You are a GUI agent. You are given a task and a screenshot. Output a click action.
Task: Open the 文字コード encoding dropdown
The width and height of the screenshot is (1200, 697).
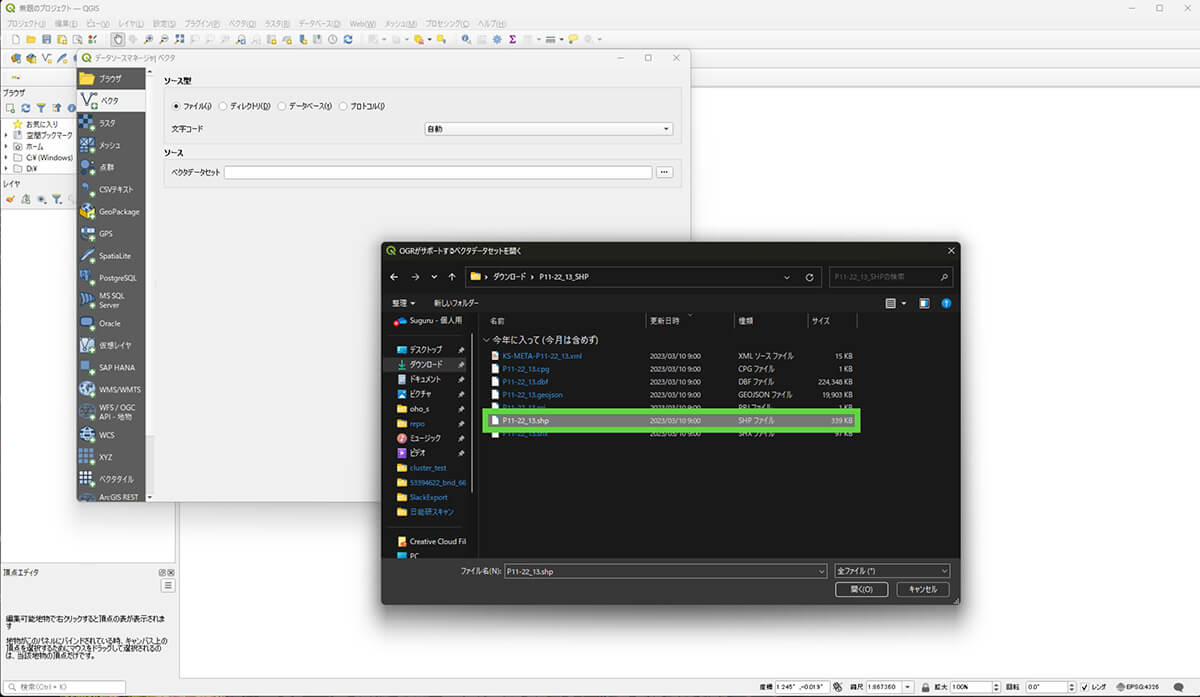548,129
